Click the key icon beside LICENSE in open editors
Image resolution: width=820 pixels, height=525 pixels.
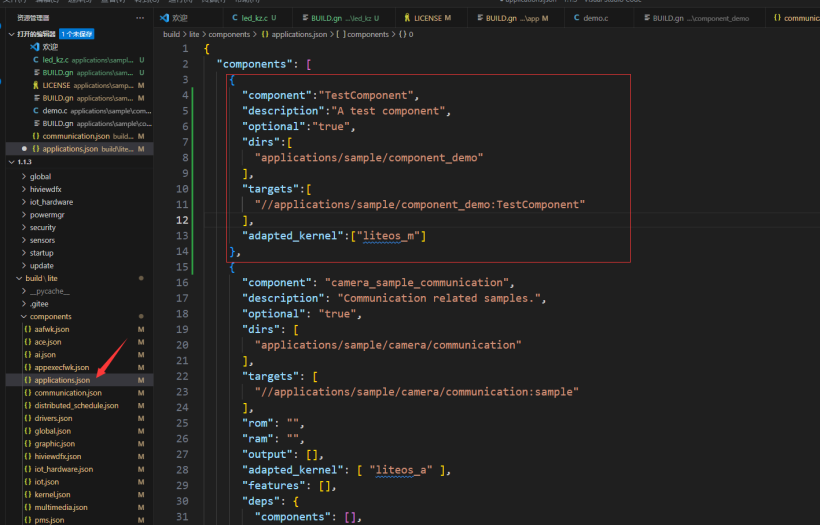pos(36,85)
